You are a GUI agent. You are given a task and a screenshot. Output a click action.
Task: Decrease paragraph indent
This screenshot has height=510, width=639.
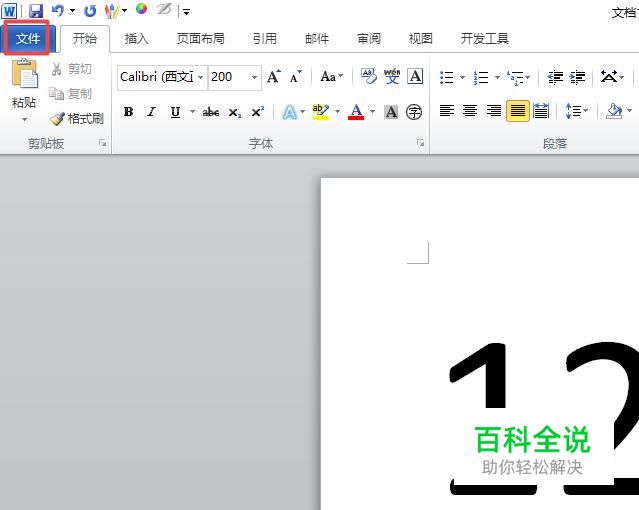555,77
